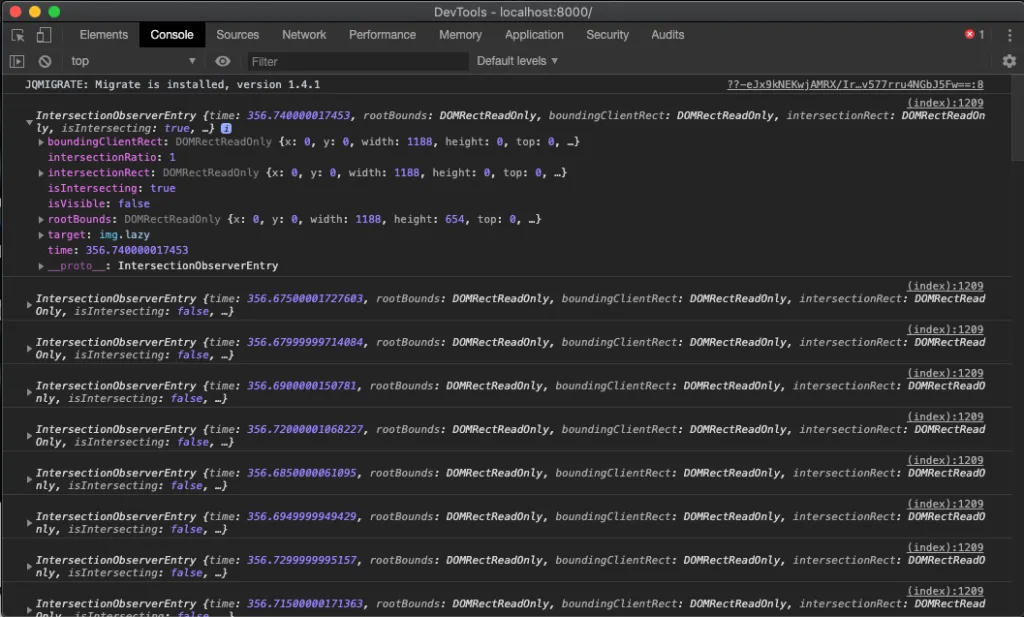Click the red error count icon

[x=970, y=35]
